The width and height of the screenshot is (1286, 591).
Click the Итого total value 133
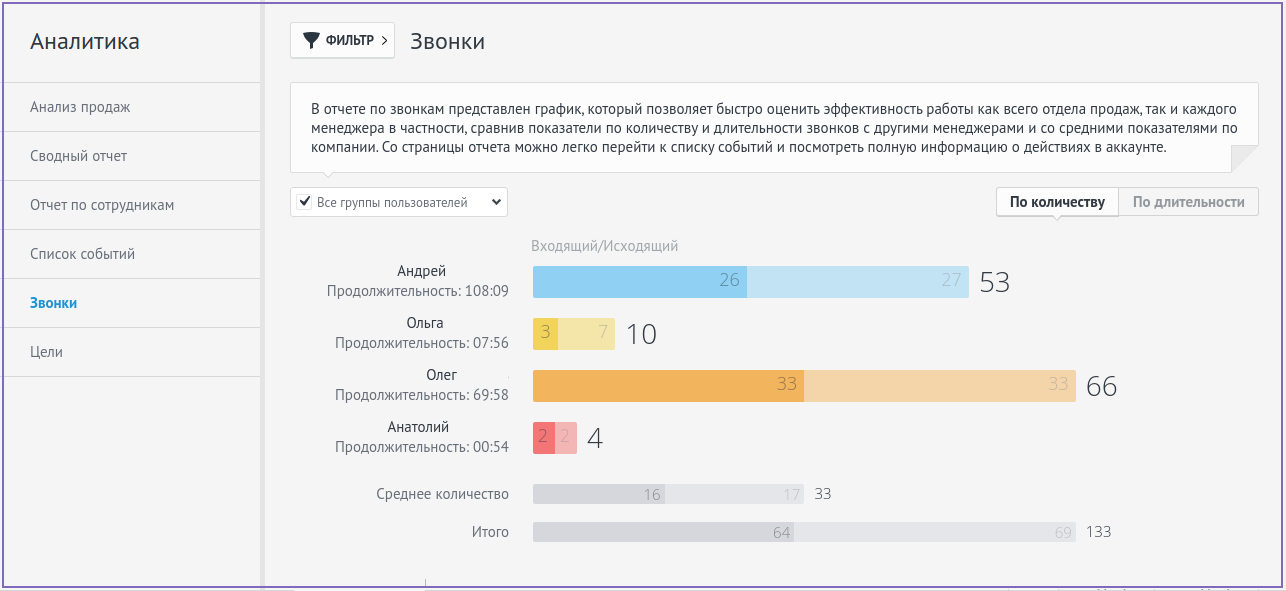(x=1098, y=532)
